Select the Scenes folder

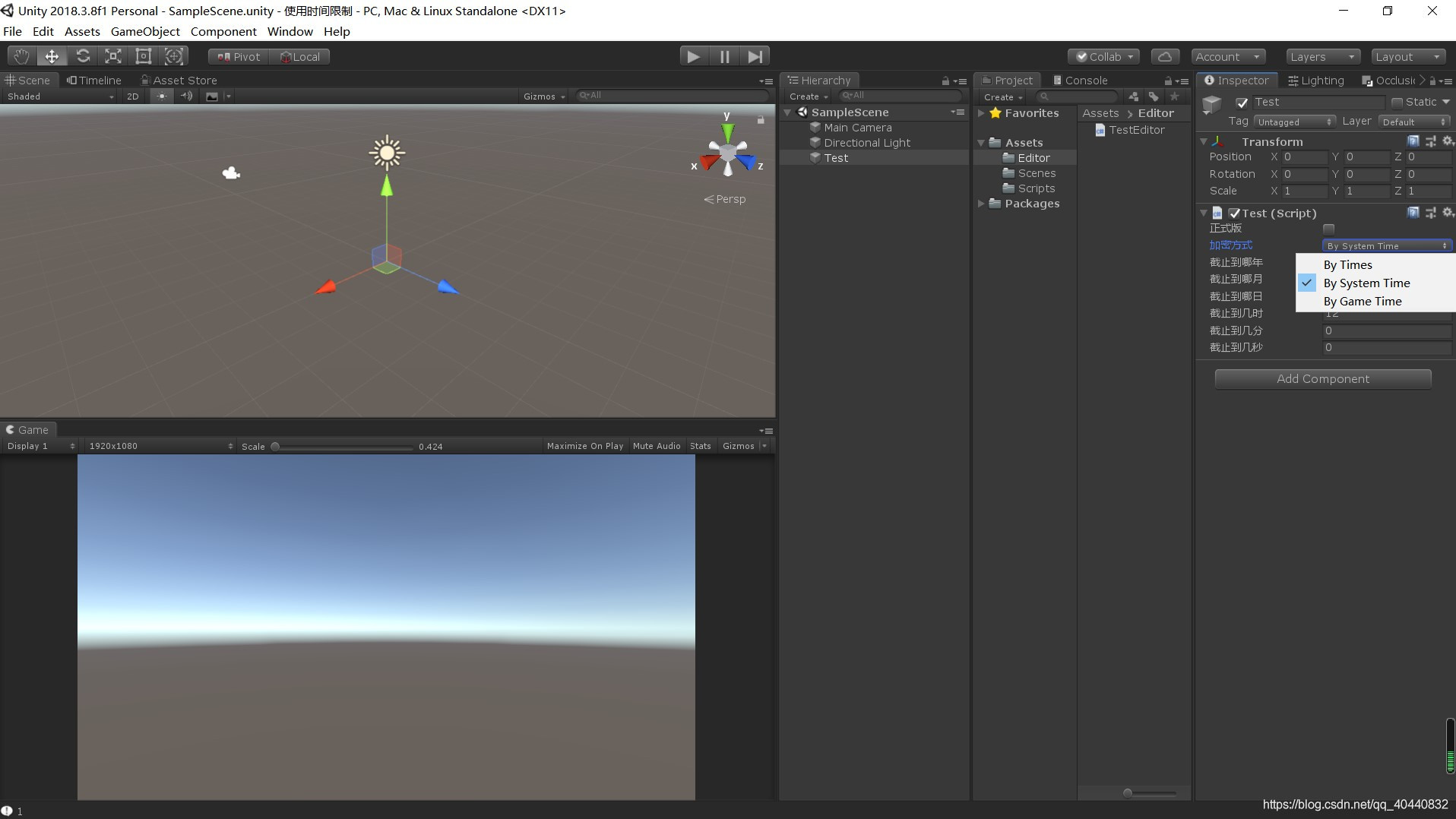click(1037, 173)
